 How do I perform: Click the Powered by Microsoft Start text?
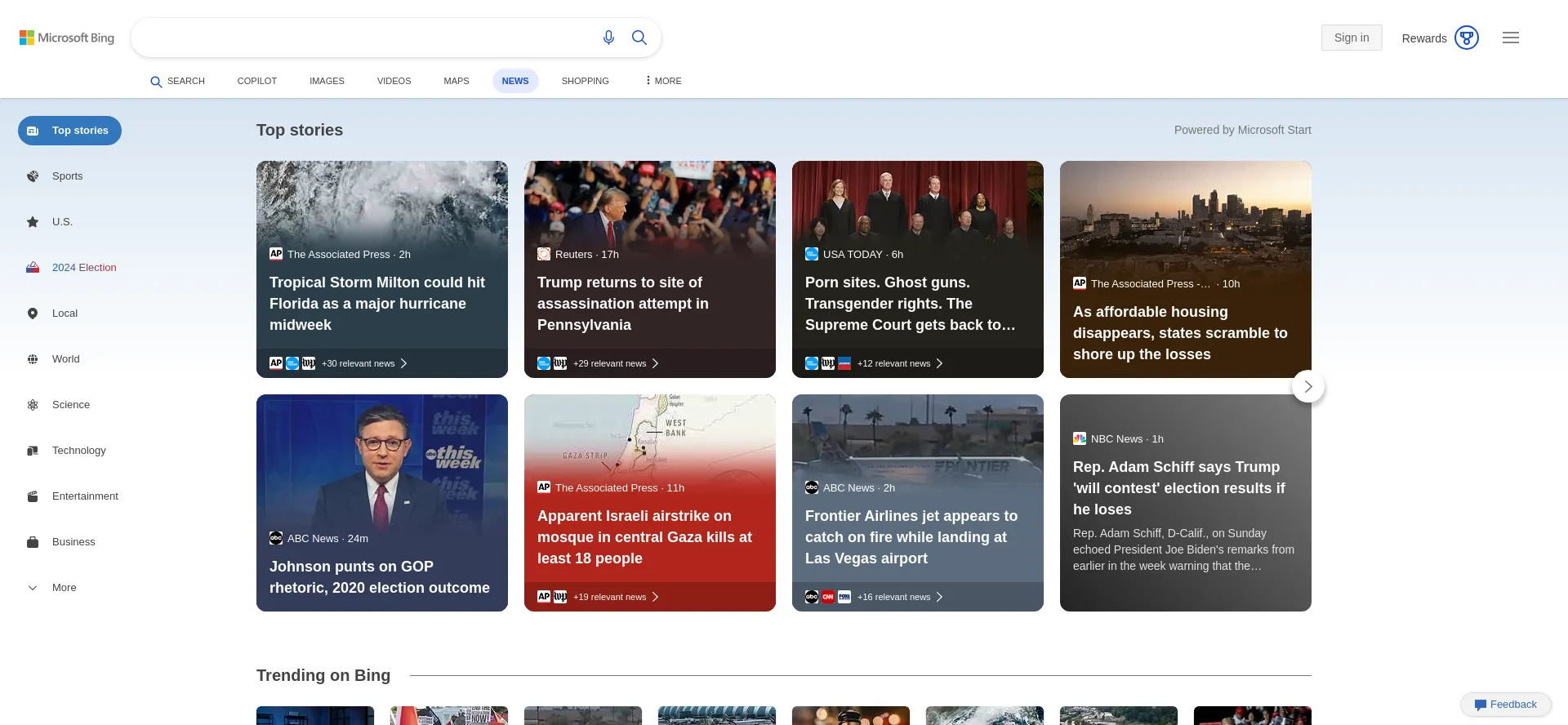[1243, 130]
